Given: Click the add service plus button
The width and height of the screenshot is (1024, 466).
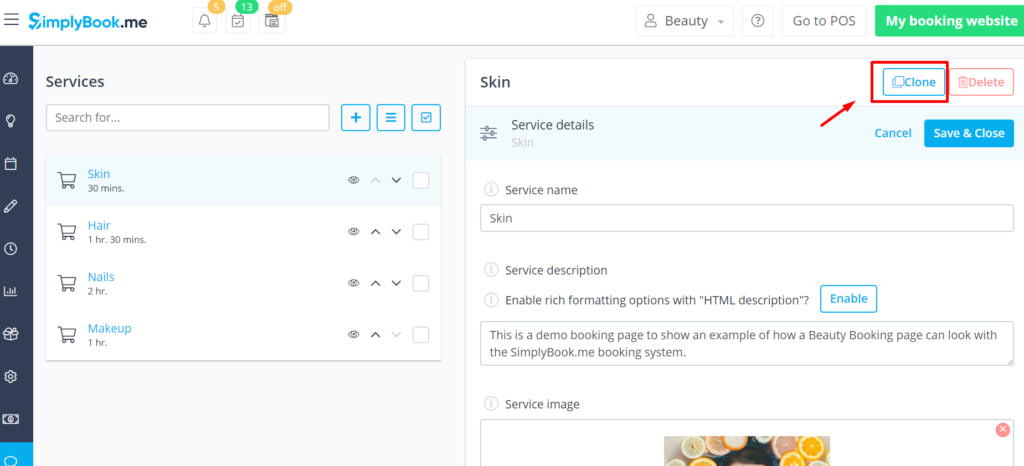Looking at the screenshot, I should click(356, 117).
